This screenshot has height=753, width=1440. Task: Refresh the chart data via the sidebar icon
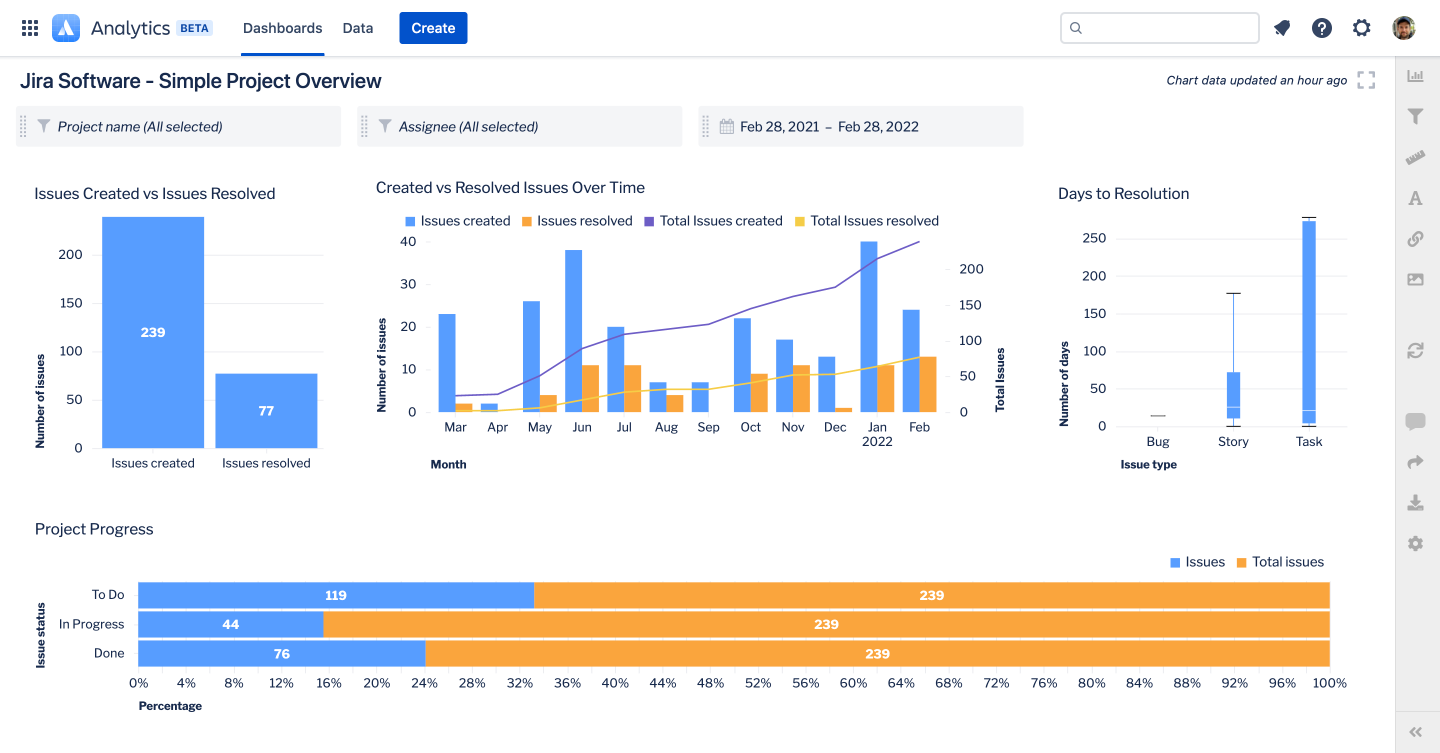coord(1415,351)
